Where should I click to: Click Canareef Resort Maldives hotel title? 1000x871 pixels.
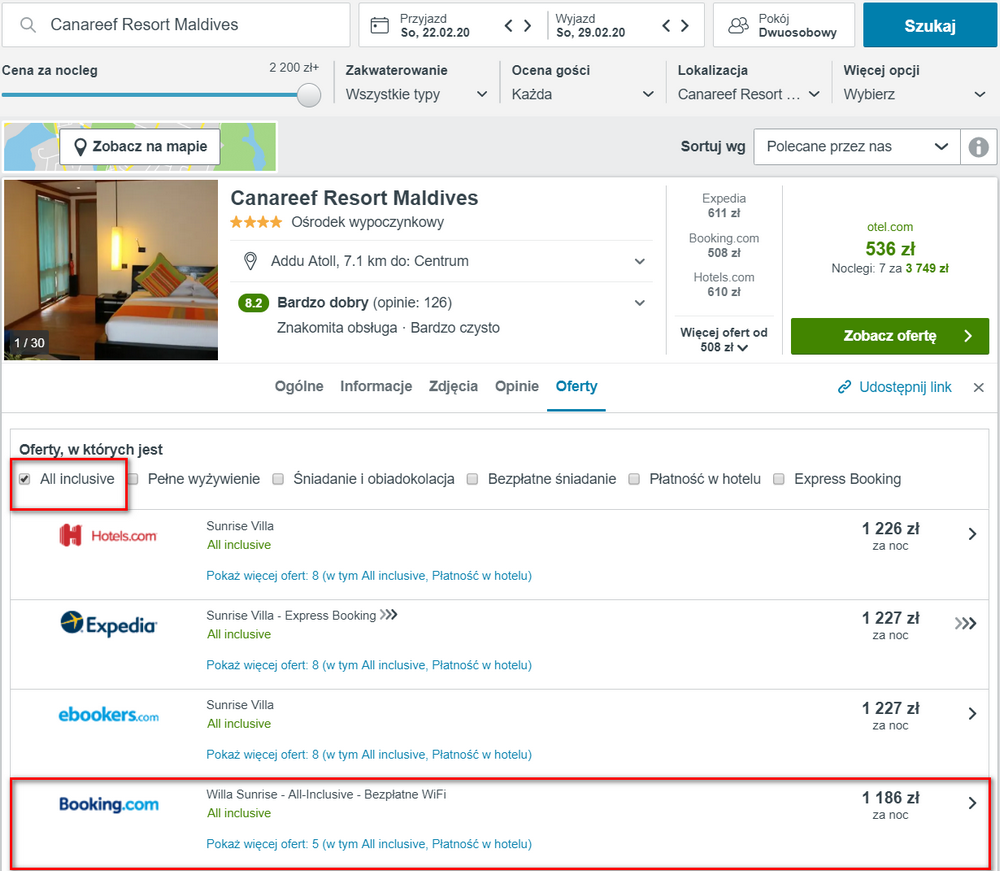[354, 198]
